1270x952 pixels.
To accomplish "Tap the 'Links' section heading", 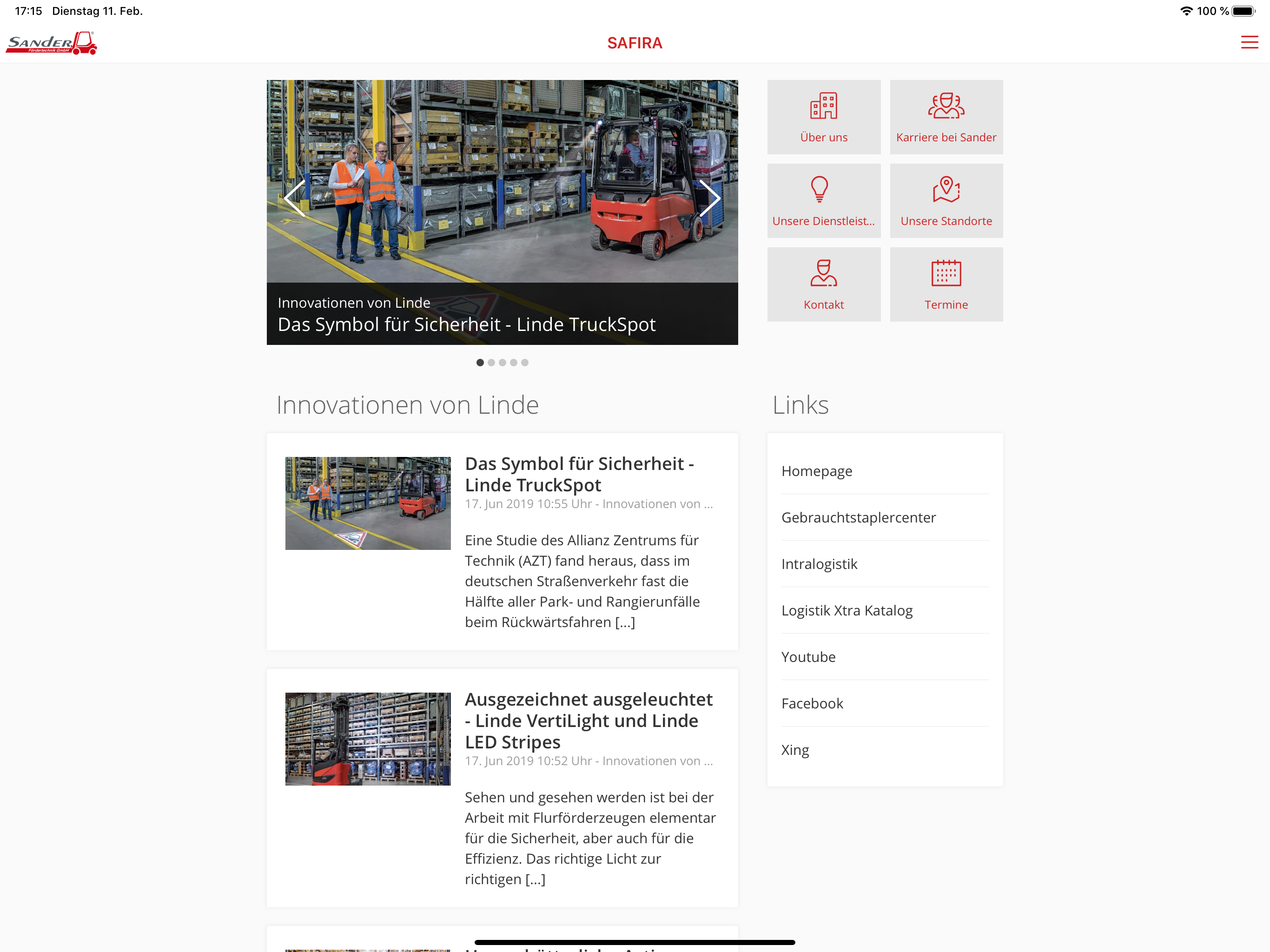I will pos(800,405).
